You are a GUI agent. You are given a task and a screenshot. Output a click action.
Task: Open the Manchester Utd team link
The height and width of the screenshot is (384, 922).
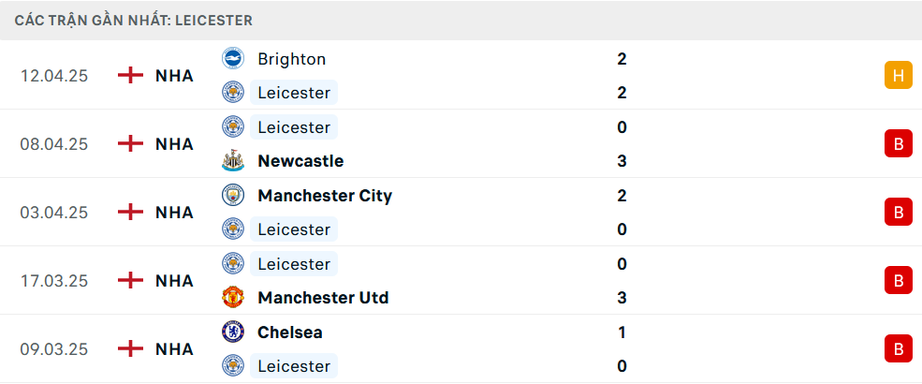[x=323, y=298]
